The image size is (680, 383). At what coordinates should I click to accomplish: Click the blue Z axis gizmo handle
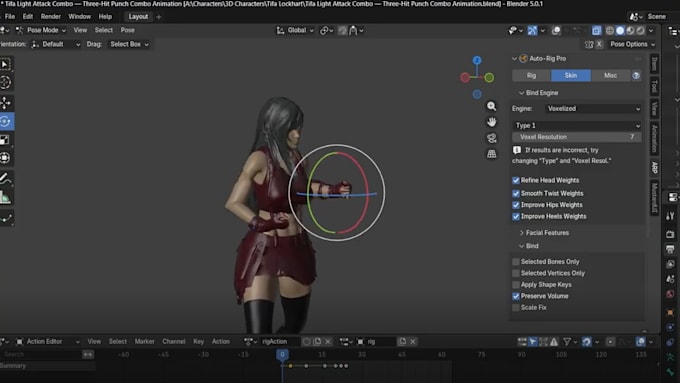[x=477, y=60]
